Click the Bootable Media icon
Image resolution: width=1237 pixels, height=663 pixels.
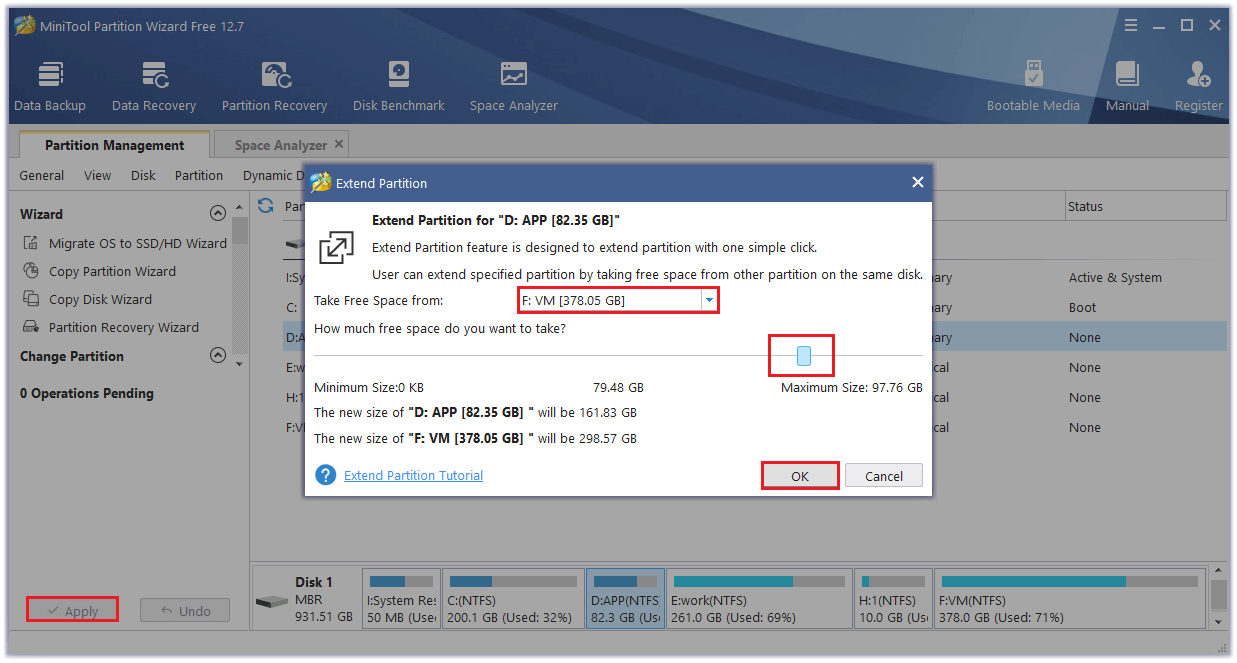1033,86
